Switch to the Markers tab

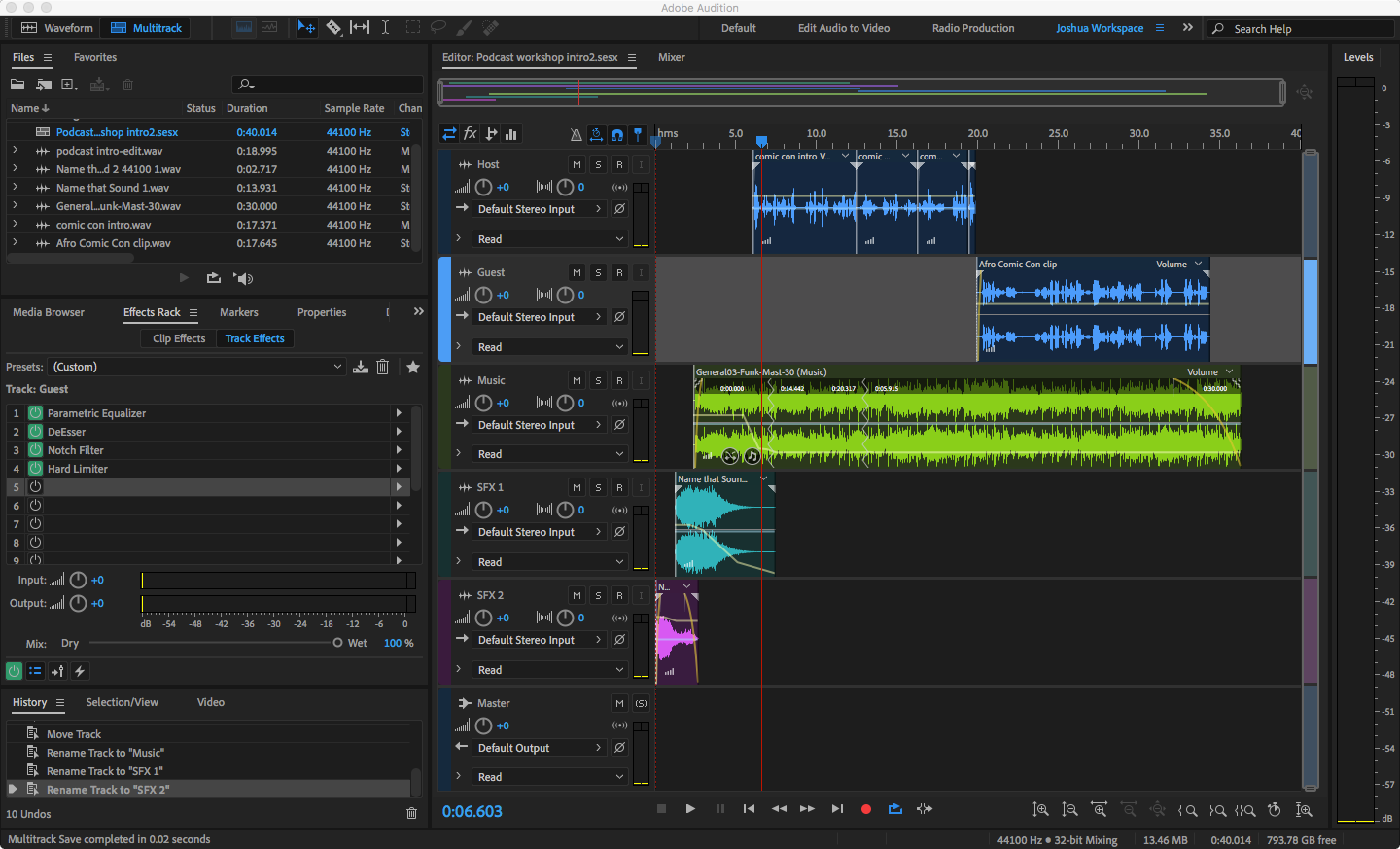238,312
